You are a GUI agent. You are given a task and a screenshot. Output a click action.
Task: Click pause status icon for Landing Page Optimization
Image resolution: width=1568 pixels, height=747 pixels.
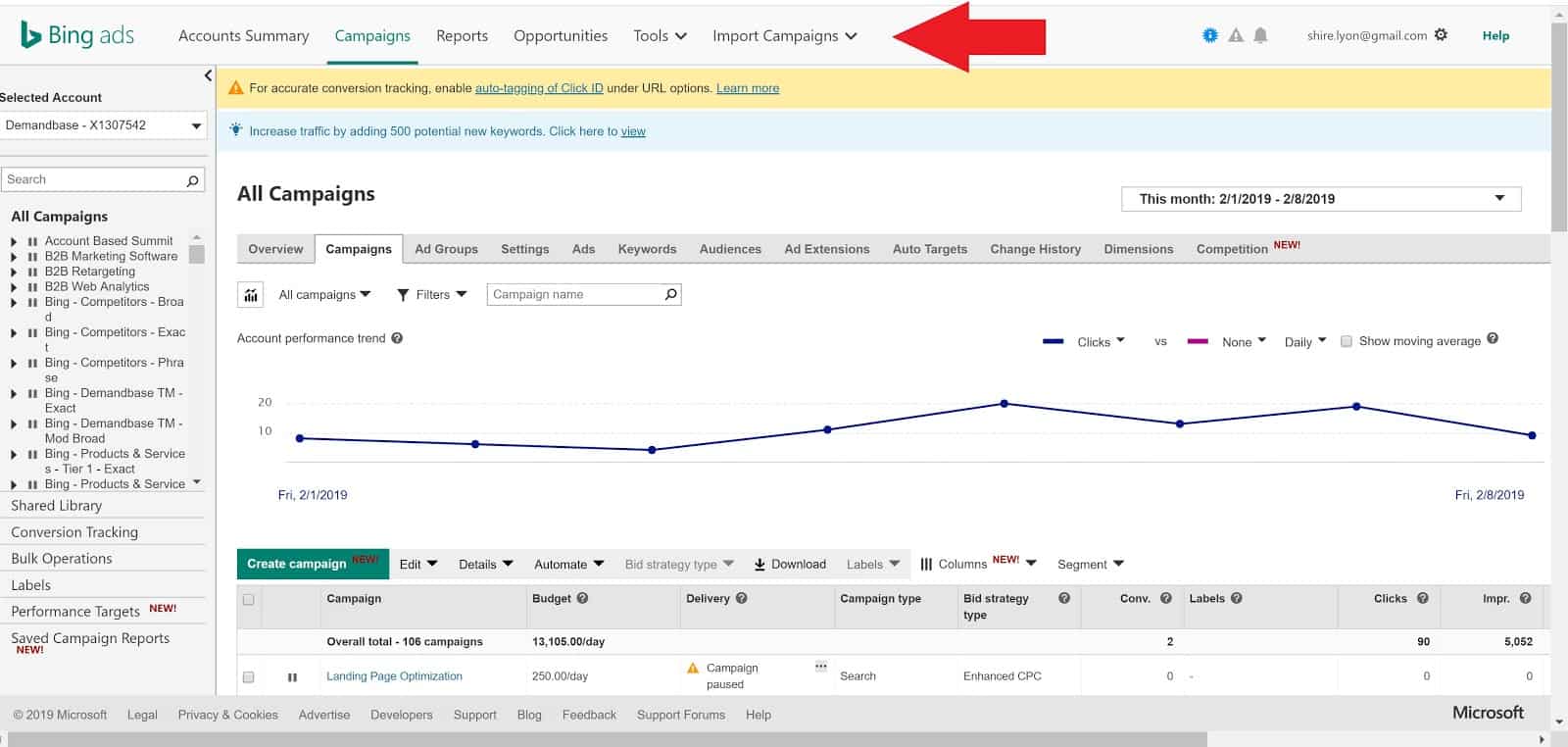coord(292,677)
